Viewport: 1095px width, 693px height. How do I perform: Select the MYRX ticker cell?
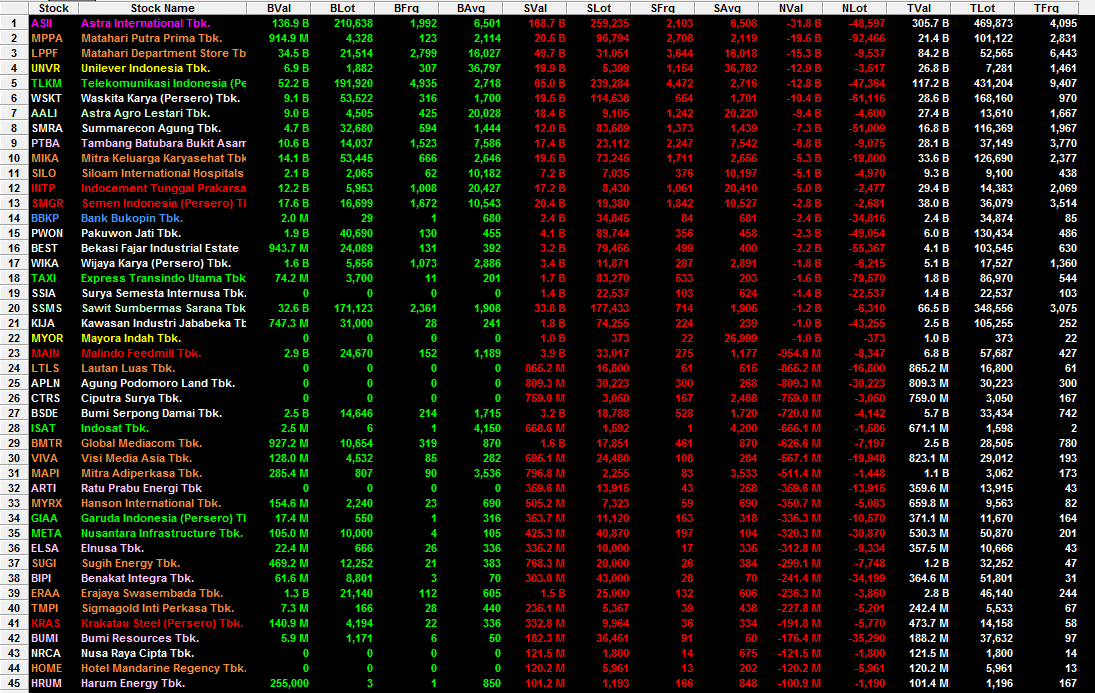pyautogui.click(x=46, y=504)
